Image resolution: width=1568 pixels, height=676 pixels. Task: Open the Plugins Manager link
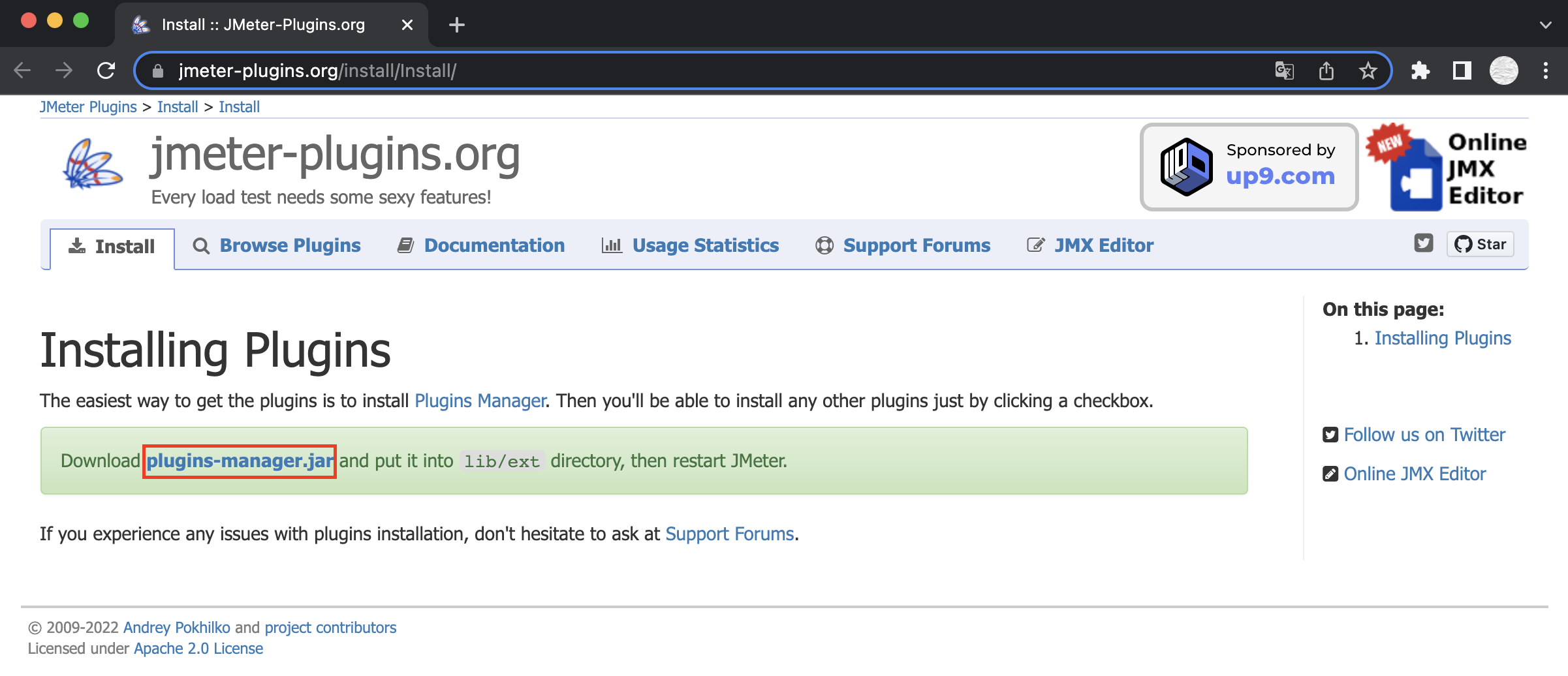click(x=480, y=401)
